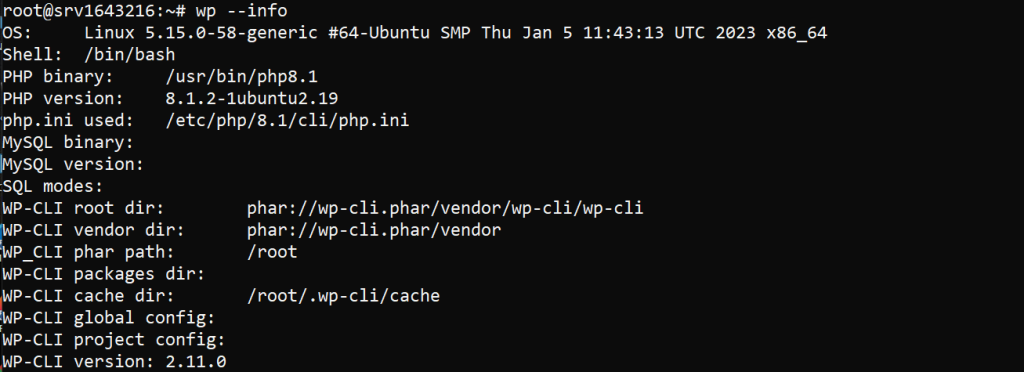Select PHP version 8.1.2-1ubuntu2.19 value
The height and width of the screenshot is (372, 1024).
(251, 99)
